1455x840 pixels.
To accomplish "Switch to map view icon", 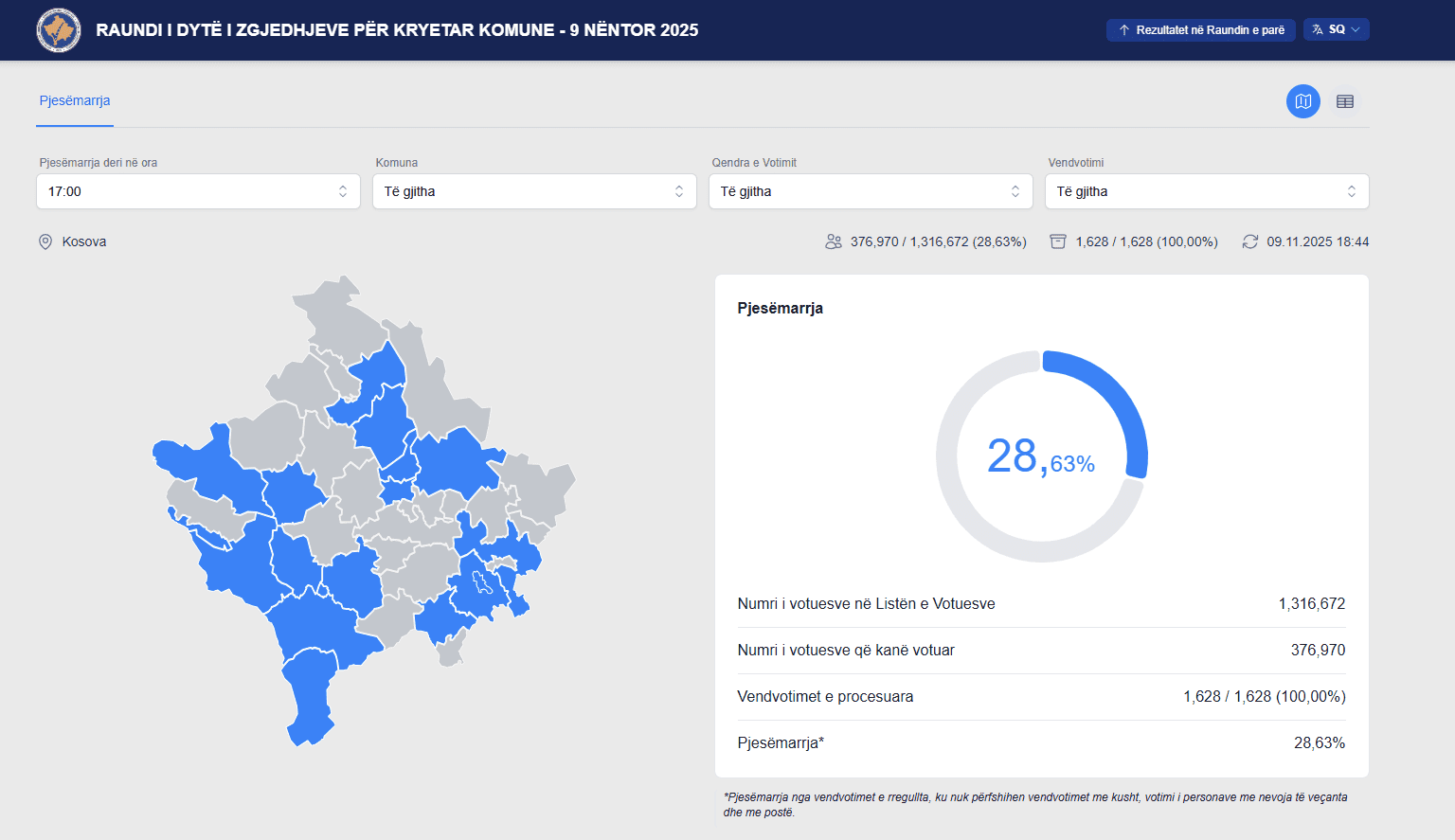I will click(x=1302, y=101).
